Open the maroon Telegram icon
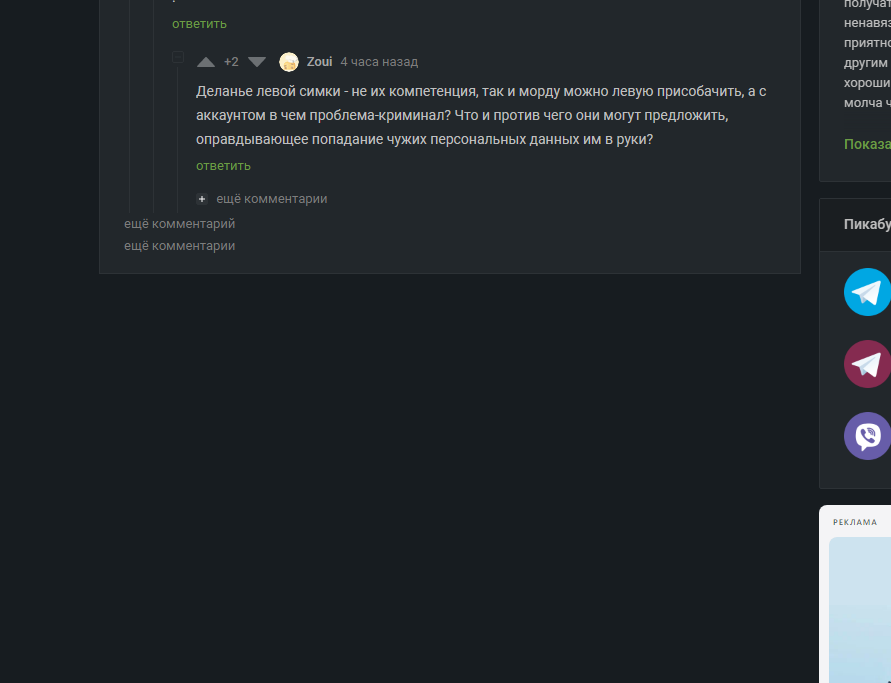This screenshot has width=891, height=683. tap(867, 364)
